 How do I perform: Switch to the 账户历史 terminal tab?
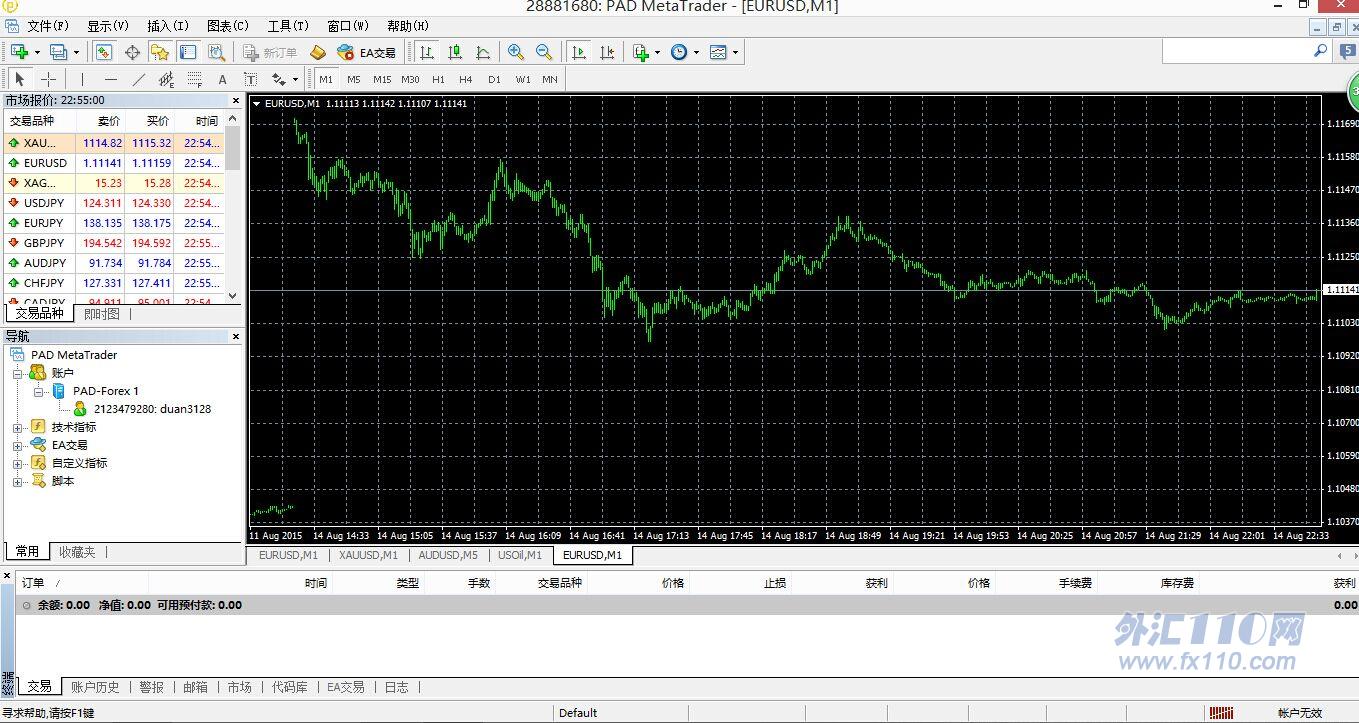point(95,687)
